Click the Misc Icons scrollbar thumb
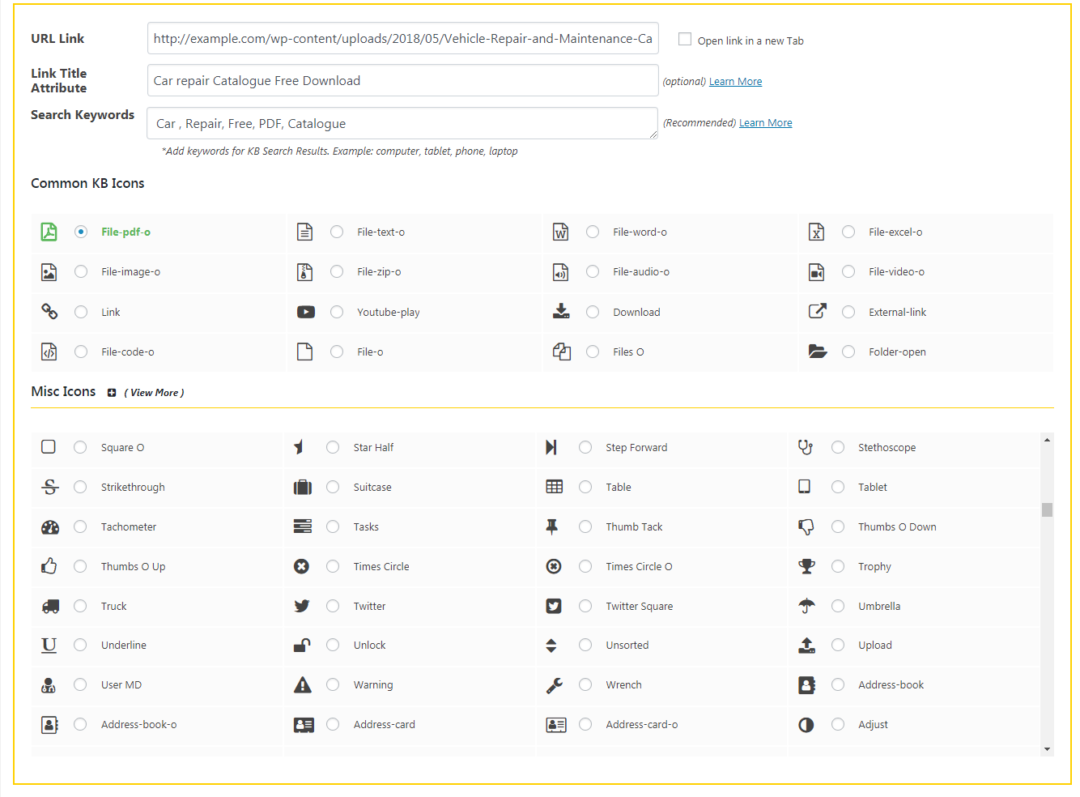Image resolution: width=1080 pixels, height=797 pixels. click(1047, 510)
